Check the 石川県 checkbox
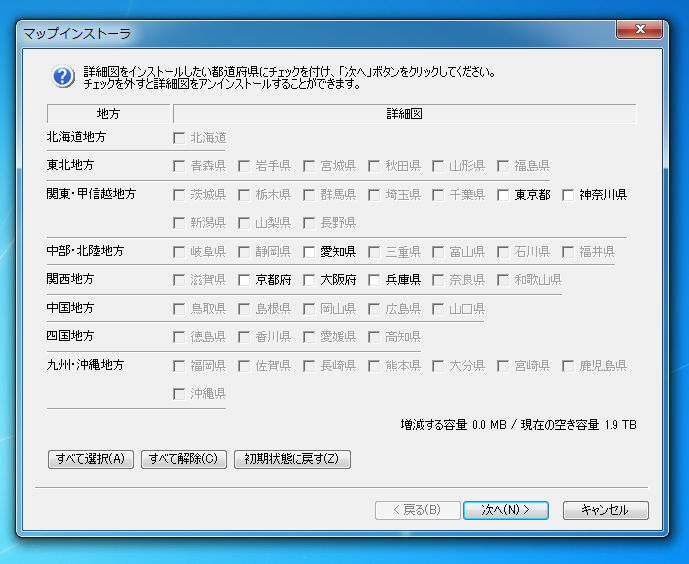689x564 pixels. pyautogui.click(x=503, y=252)
